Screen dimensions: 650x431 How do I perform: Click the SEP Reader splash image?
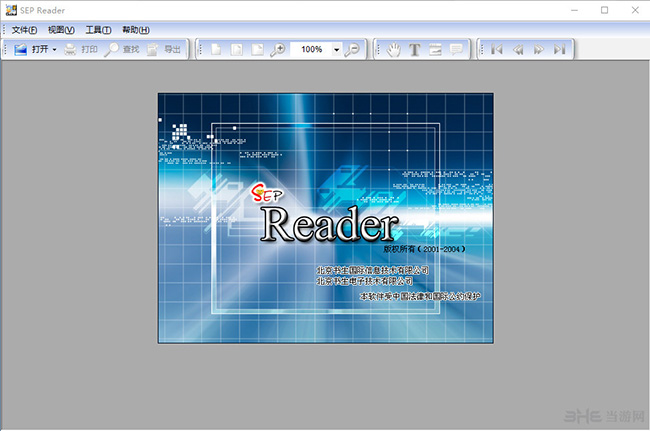click(x=325, y=218)
